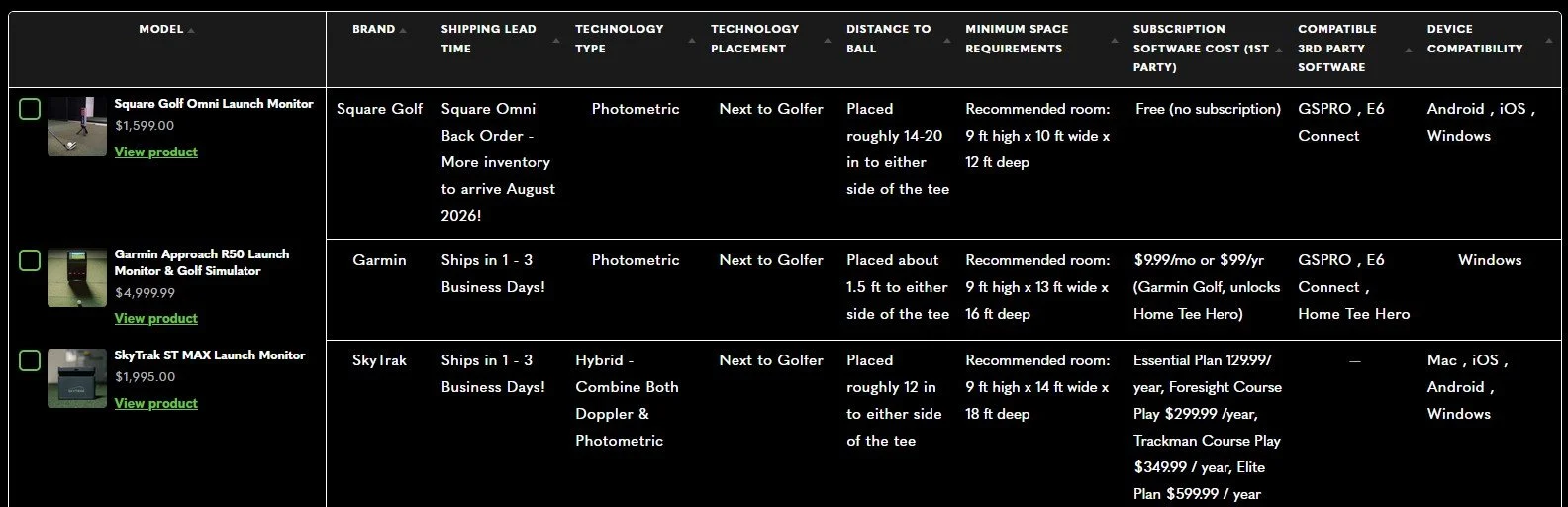Viewport: 1568px width, 507px height.
Task: Click the Technology Type column header
Action: click(620, 39)
